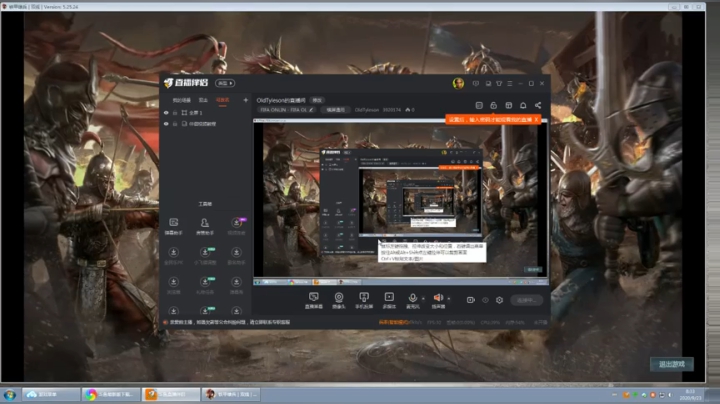Screen dimensions: 720x404
Task: Open the room-manager assistant tool
Action: click(x=205, y=226)
